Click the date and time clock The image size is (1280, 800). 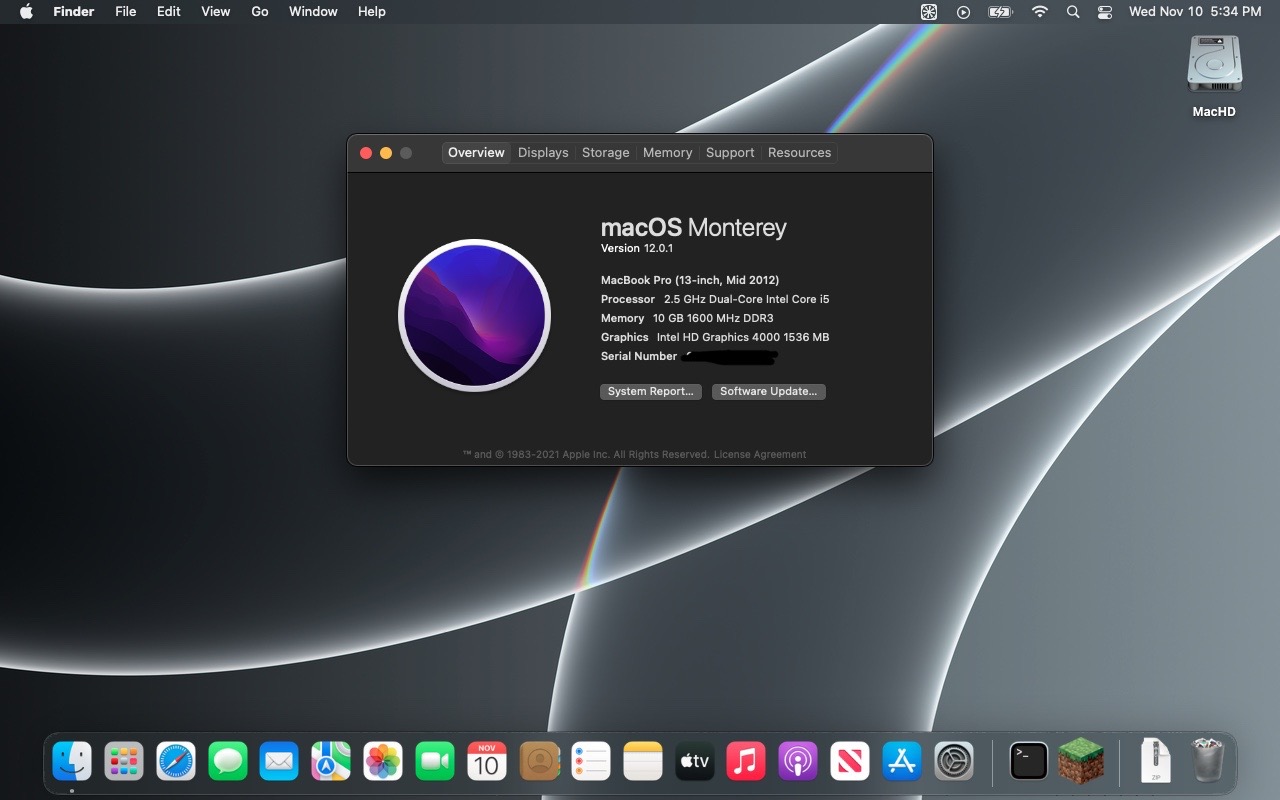point(1195,12)
